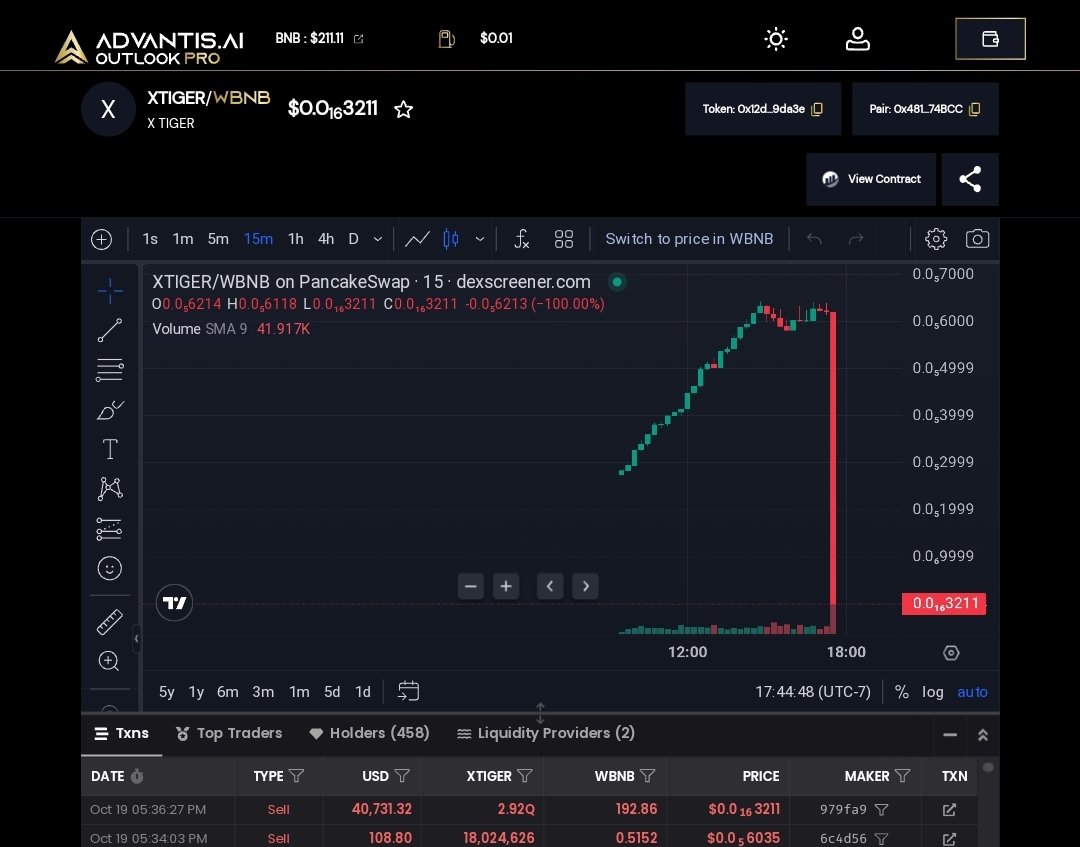
Task: Select 5m chart interval
Action: tap(218, 239)
